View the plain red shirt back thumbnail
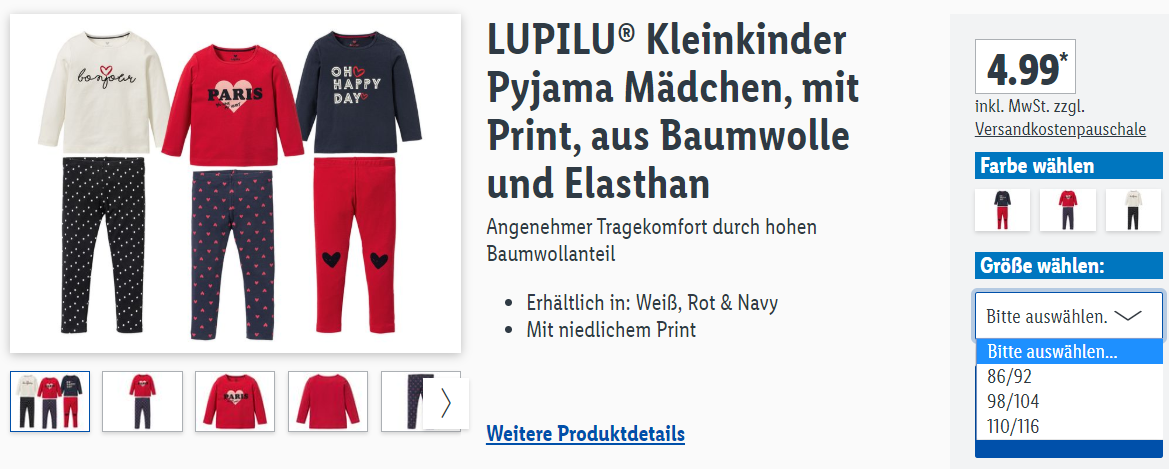Image resolution: width=1169 pixels, height=469 pixels. [328, 401]
